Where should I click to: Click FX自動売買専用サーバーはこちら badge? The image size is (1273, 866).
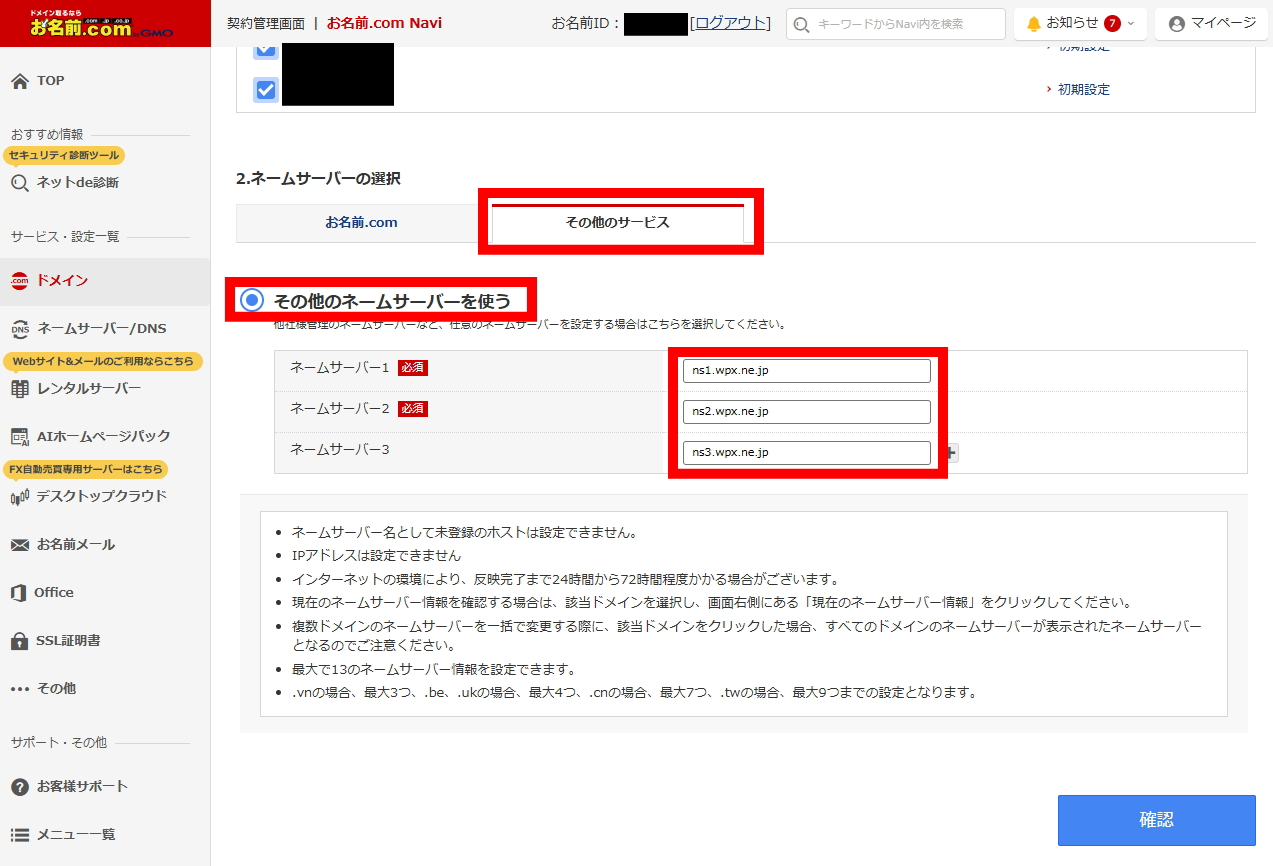tap(85, 470)
